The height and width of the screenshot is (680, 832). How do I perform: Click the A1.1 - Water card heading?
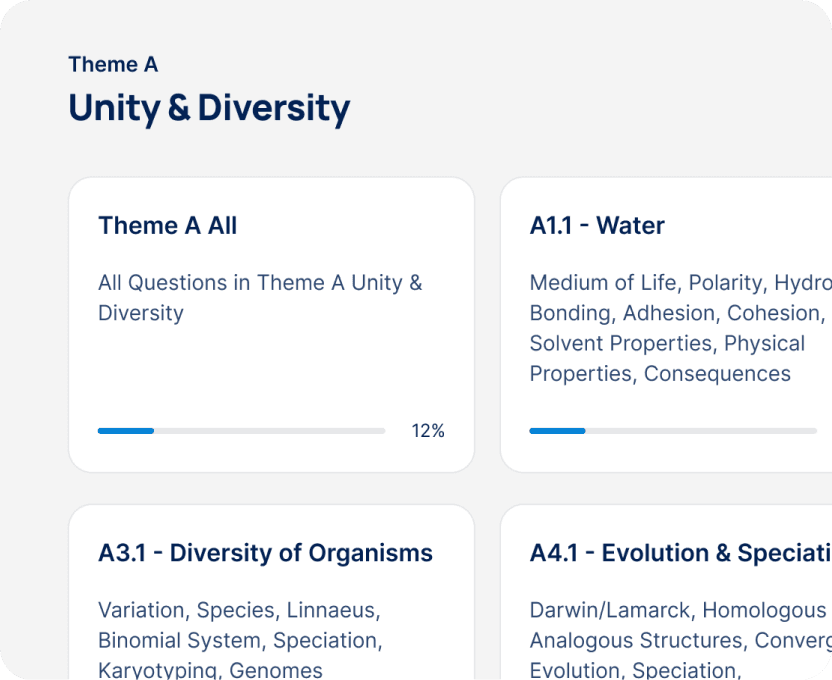pyautogui.click(x=597, y=226)
